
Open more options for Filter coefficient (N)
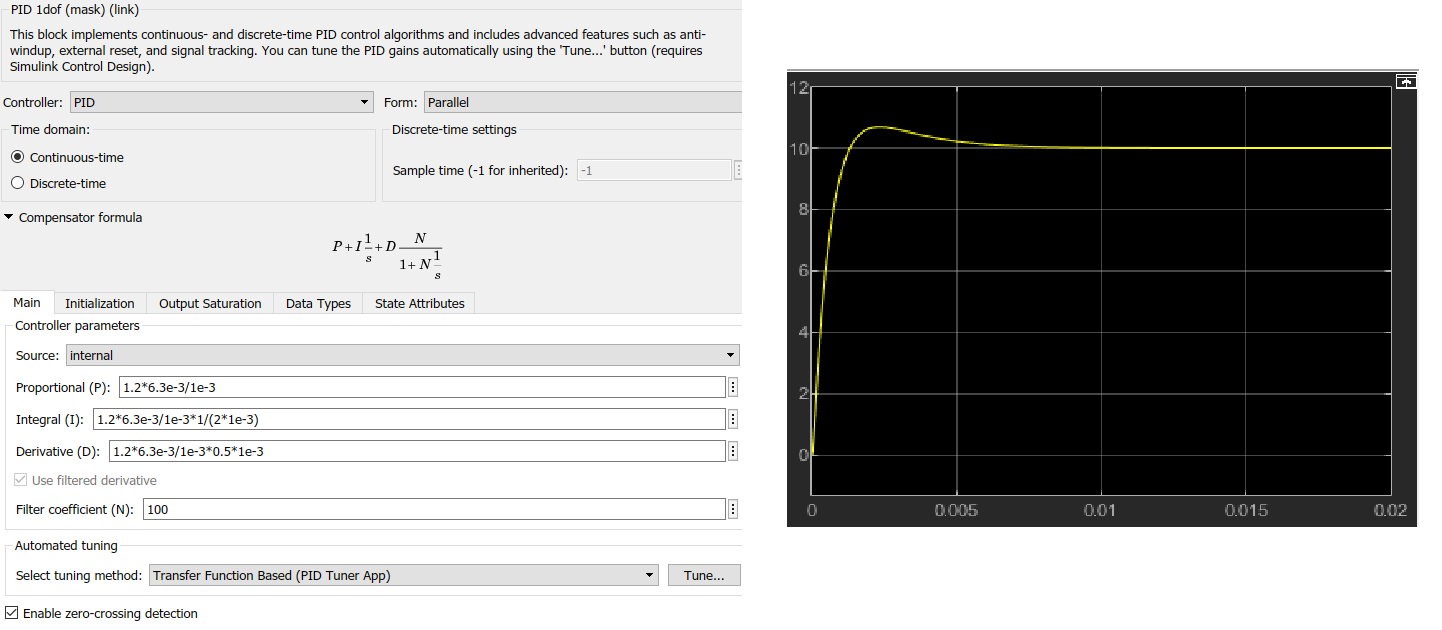[733, 510]
